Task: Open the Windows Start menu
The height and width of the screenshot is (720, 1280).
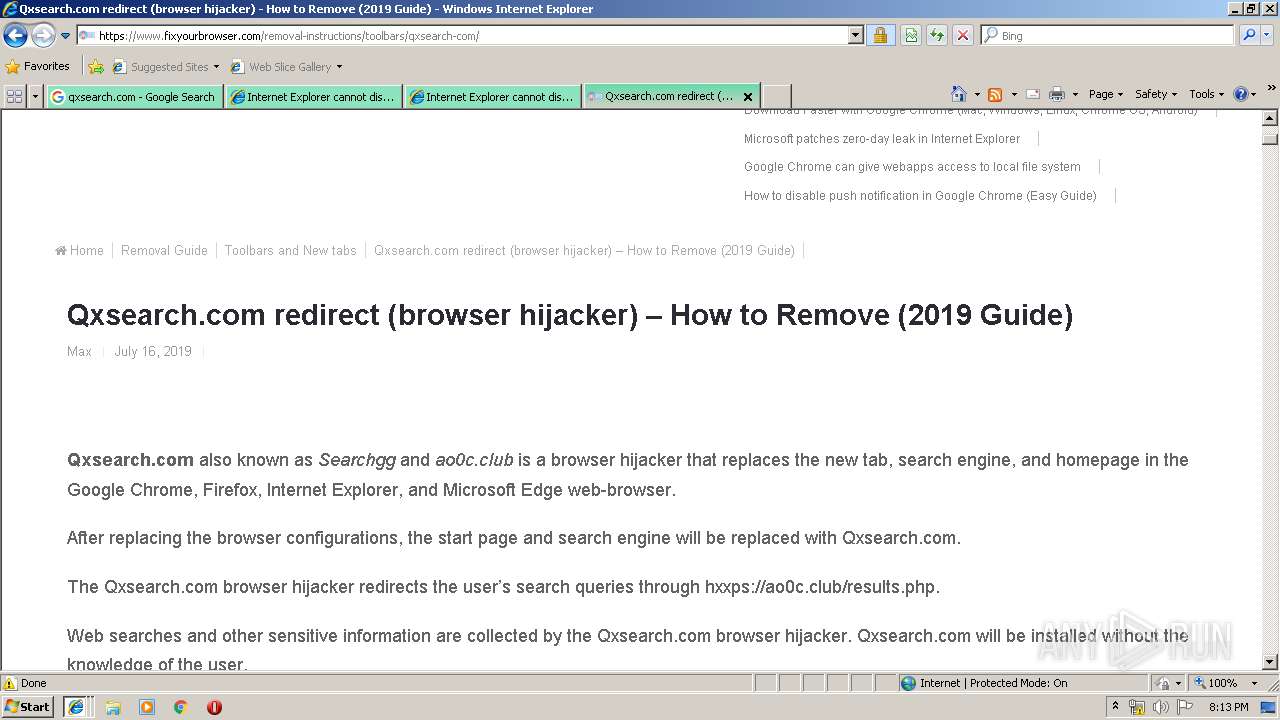Action: [28, 707]
